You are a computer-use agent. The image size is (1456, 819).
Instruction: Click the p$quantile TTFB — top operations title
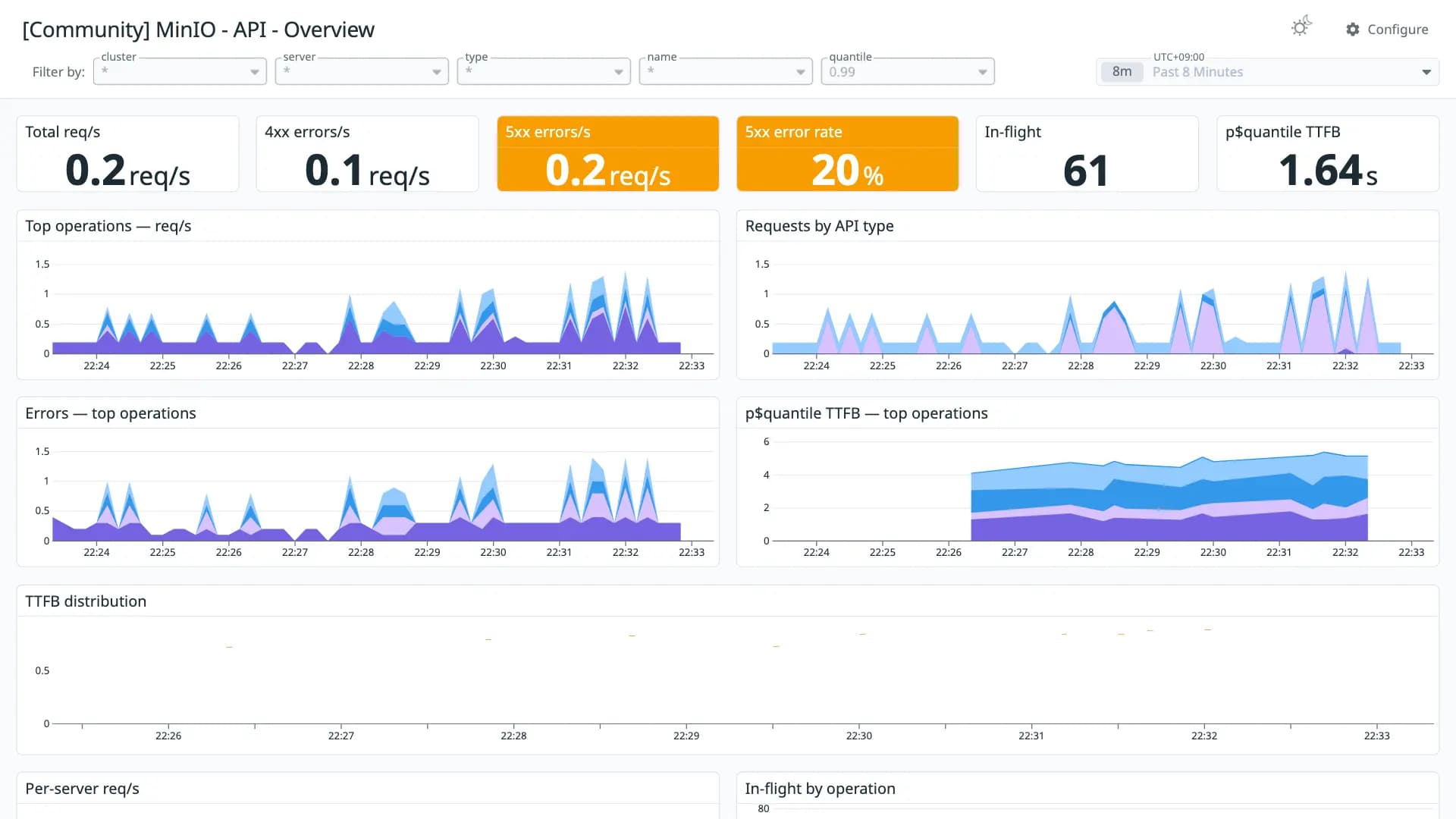pyautogui.click(x=866, y=413)
